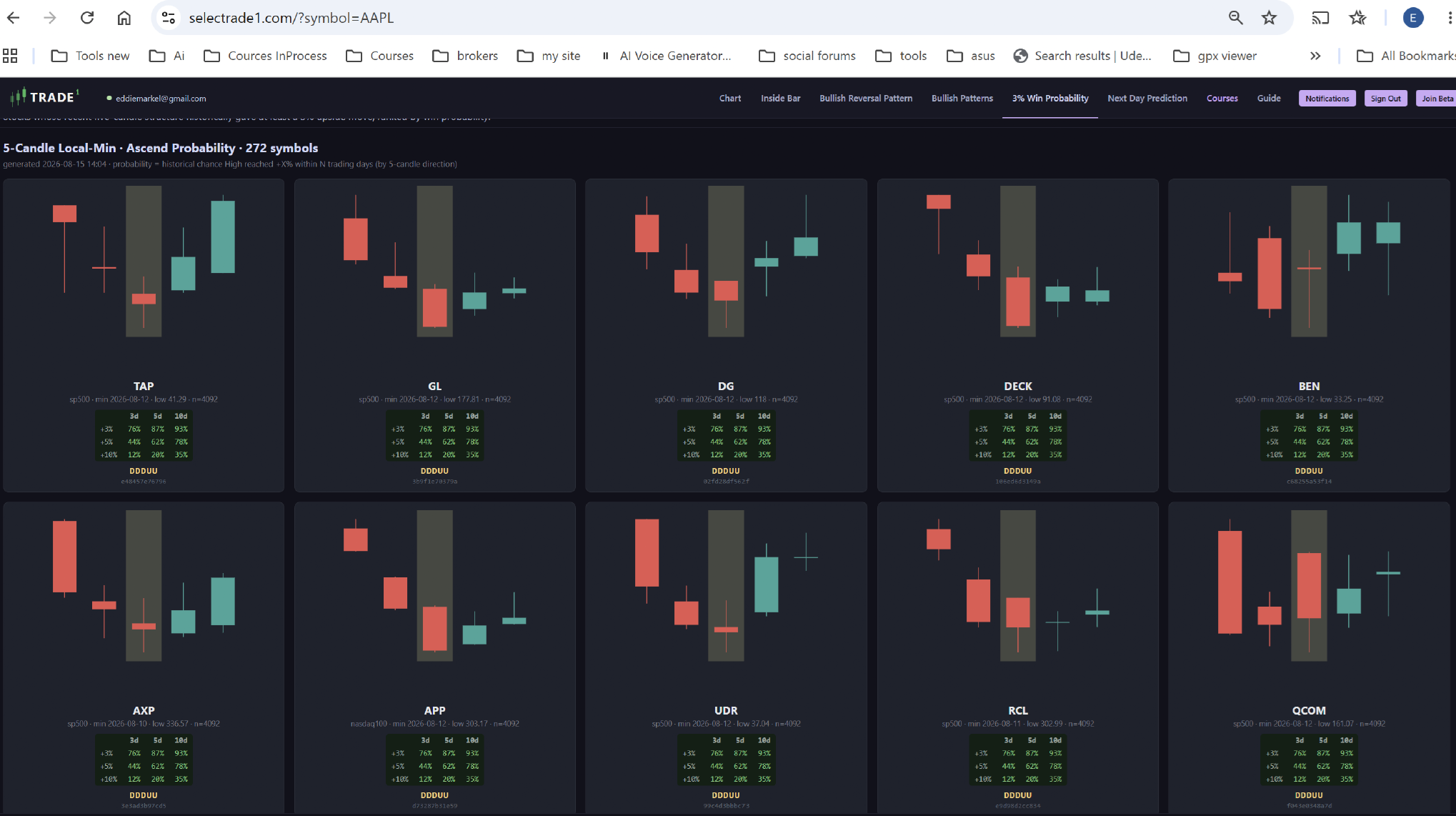The width and height of the screenshot is (1456, 816).
Task: View the BEN candlestick chart
Action: click(x=1309, y=262)
